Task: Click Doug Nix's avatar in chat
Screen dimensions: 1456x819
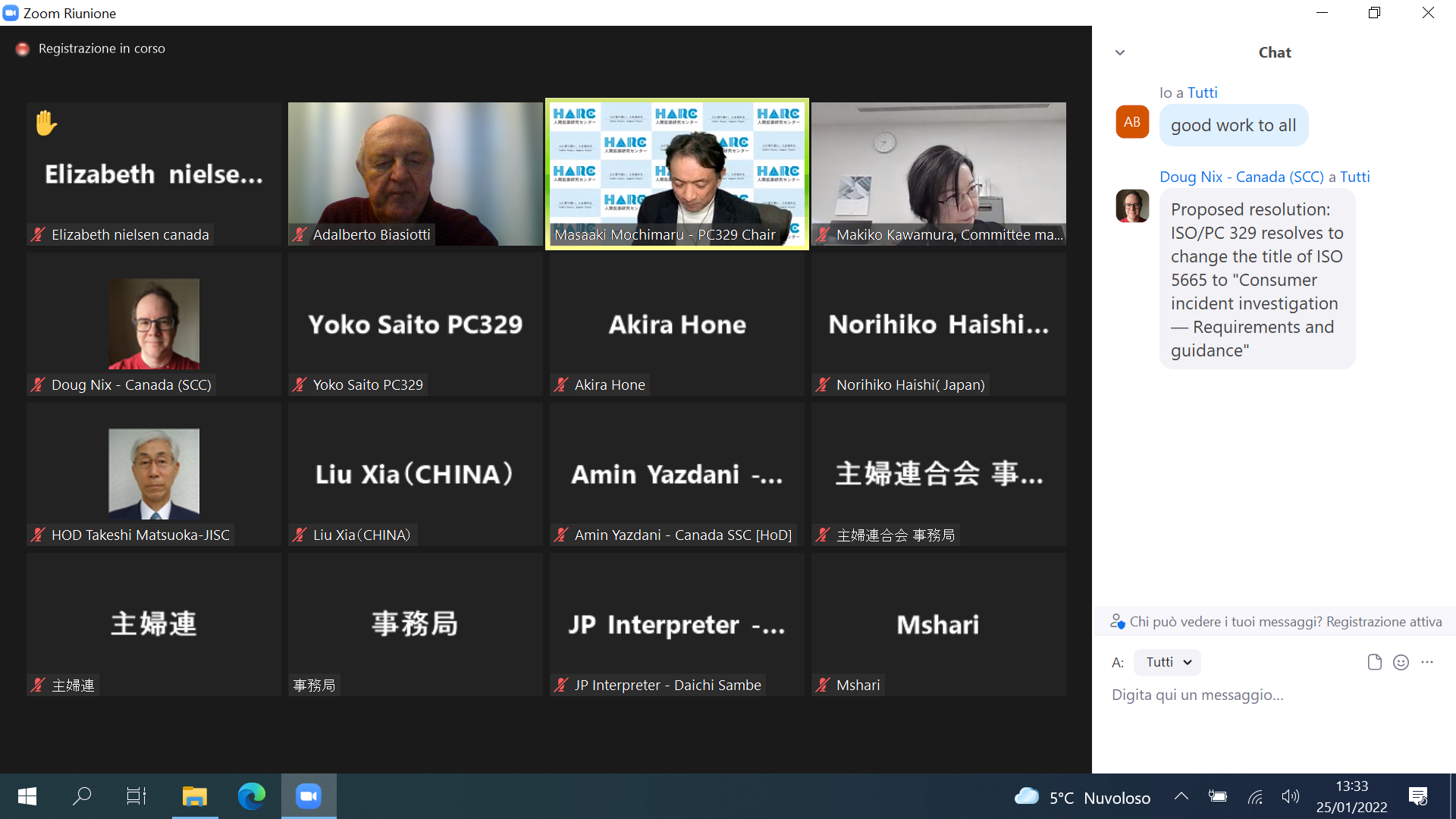Action: (x=1132, y=206)
